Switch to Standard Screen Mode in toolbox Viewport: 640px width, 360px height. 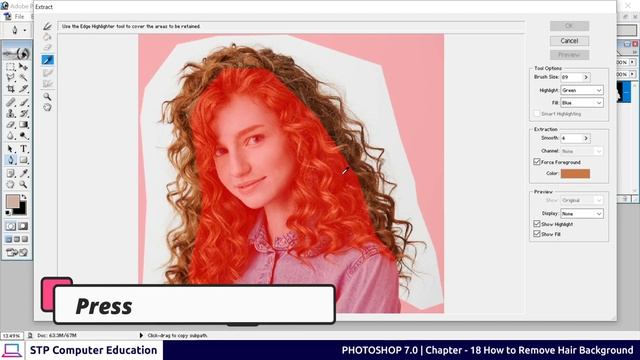[9, 239]
